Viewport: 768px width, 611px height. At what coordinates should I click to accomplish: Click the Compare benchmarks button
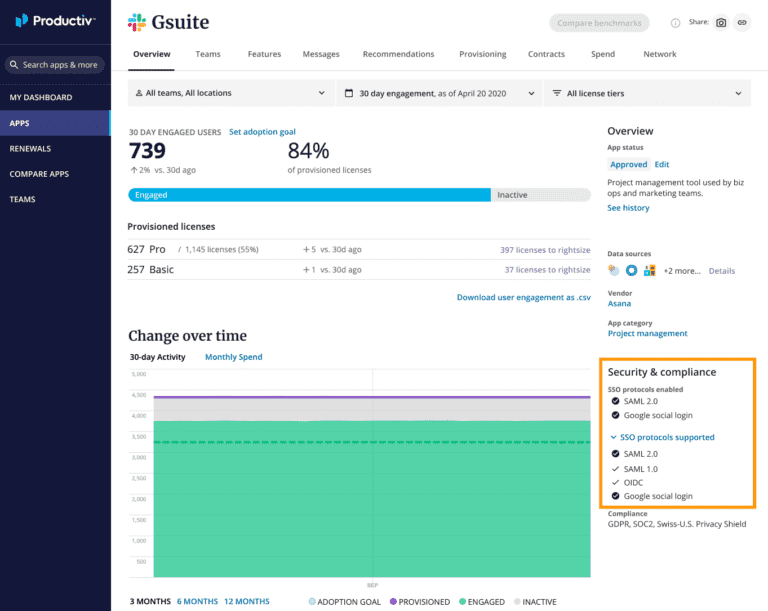(x=599, y=23)
